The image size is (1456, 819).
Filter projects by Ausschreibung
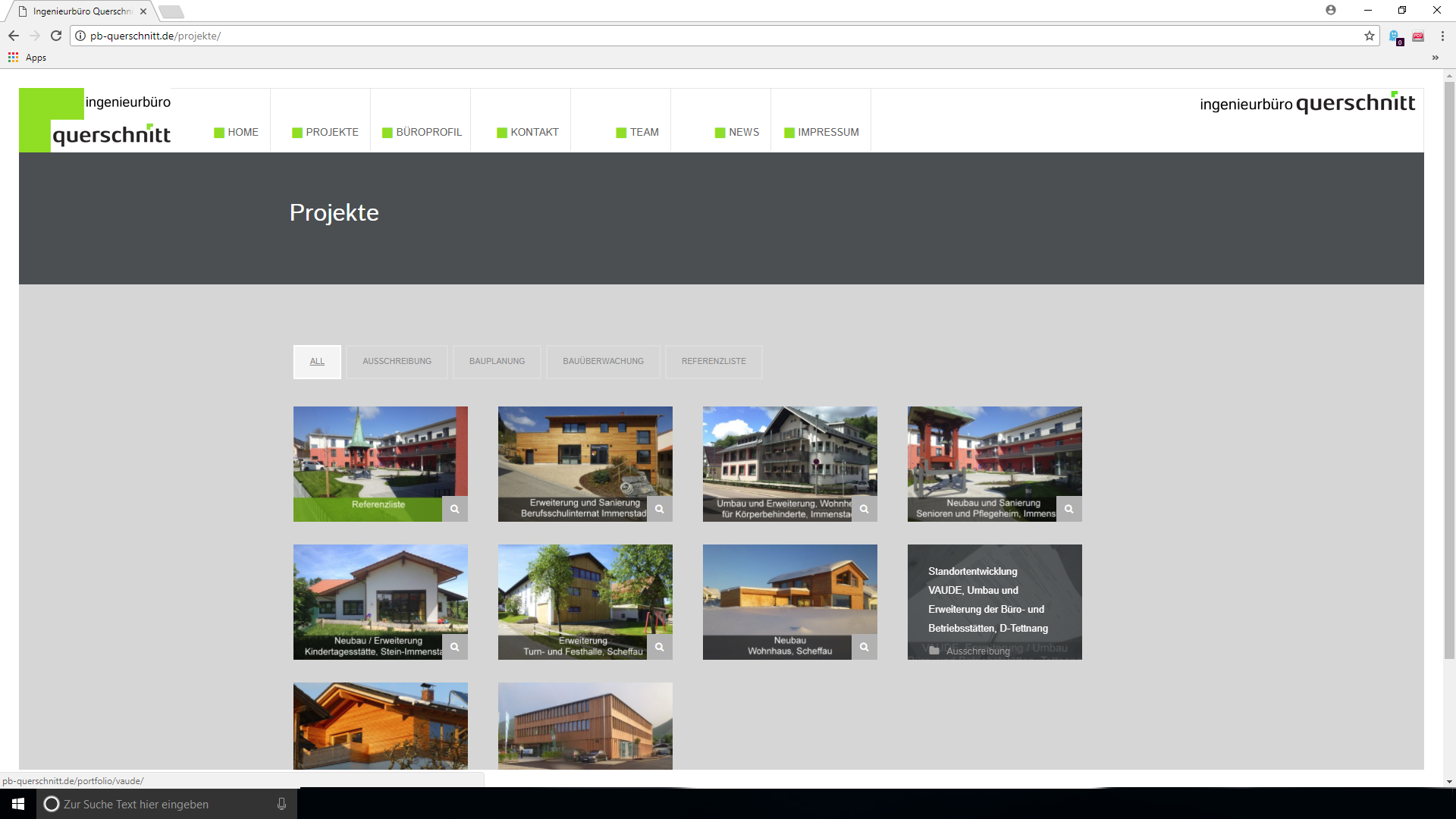coord(397,362)
